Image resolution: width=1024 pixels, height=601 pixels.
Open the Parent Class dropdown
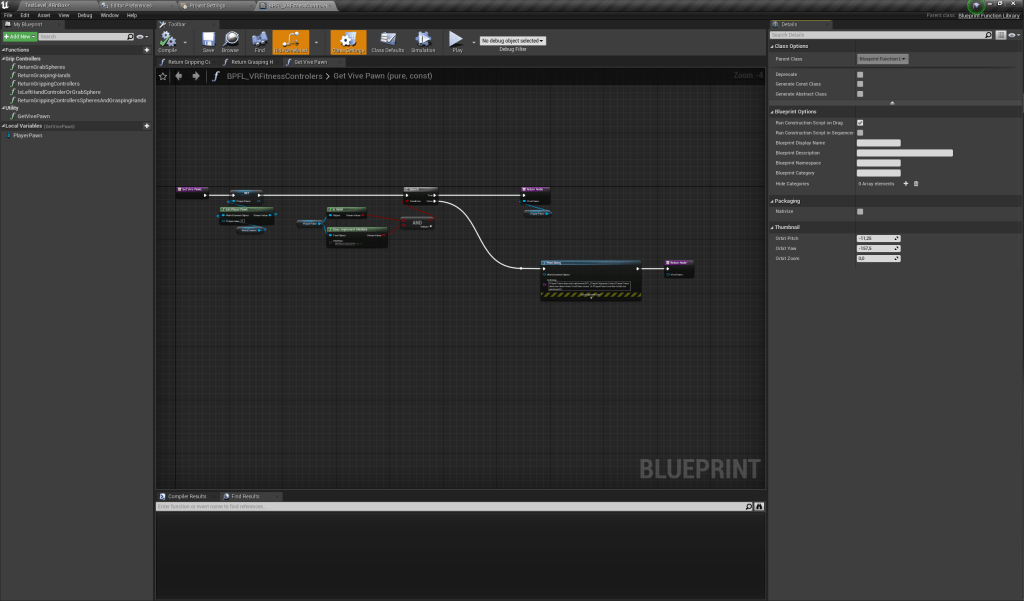point(882,59)
